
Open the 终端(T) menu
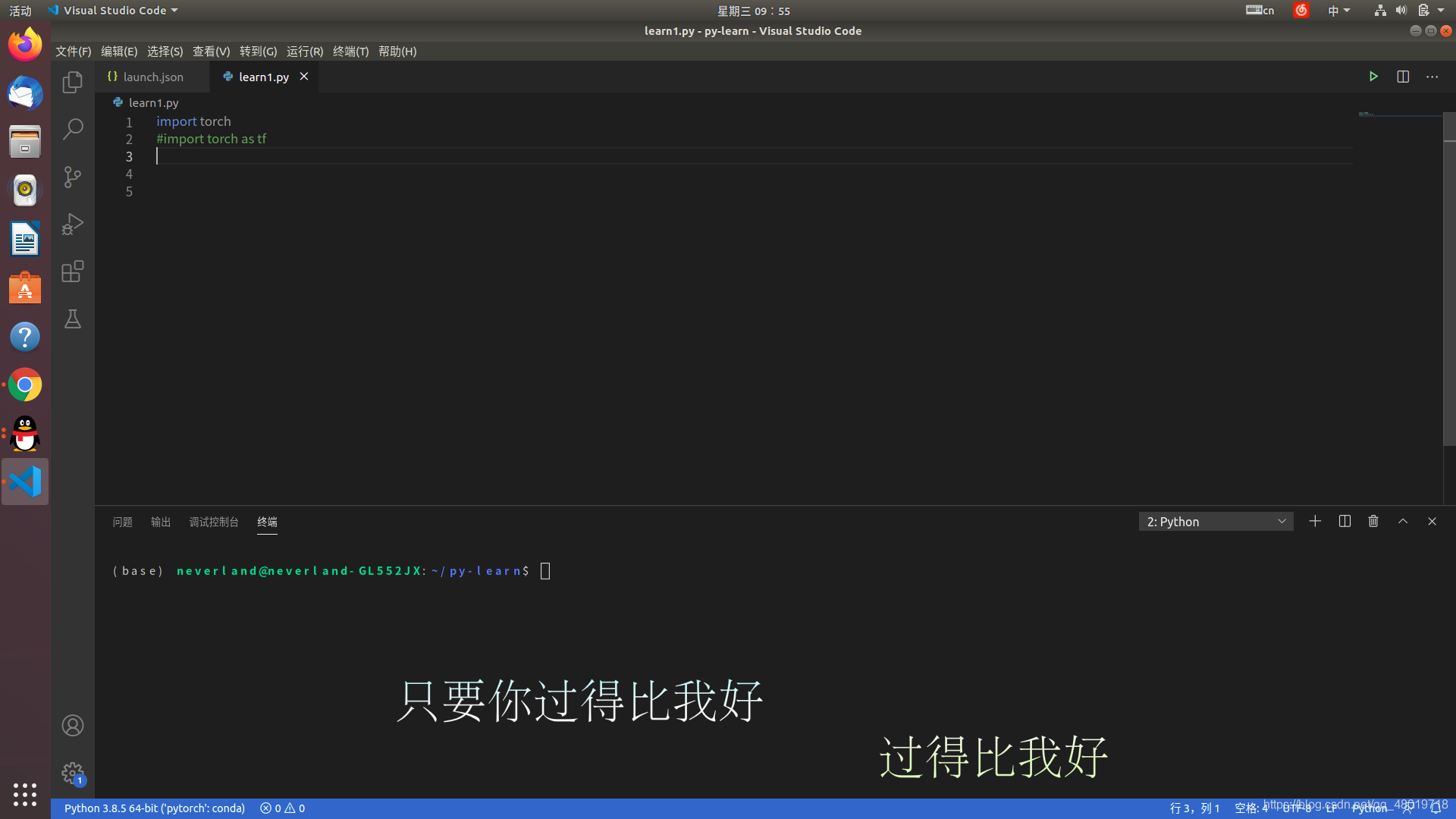click(350, 52)
